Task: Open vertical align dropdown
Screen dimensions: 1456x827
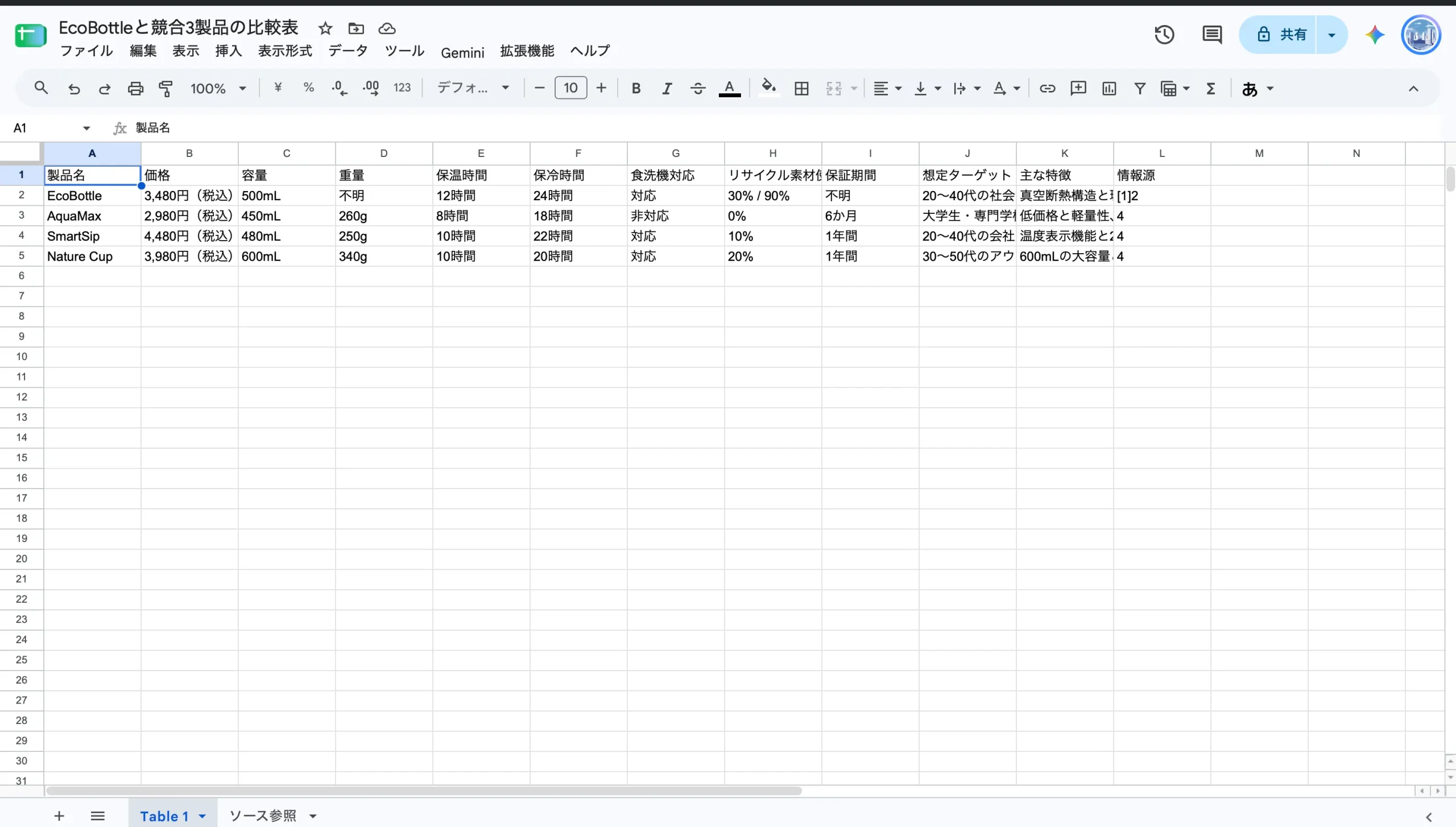Action: point(927,88)
